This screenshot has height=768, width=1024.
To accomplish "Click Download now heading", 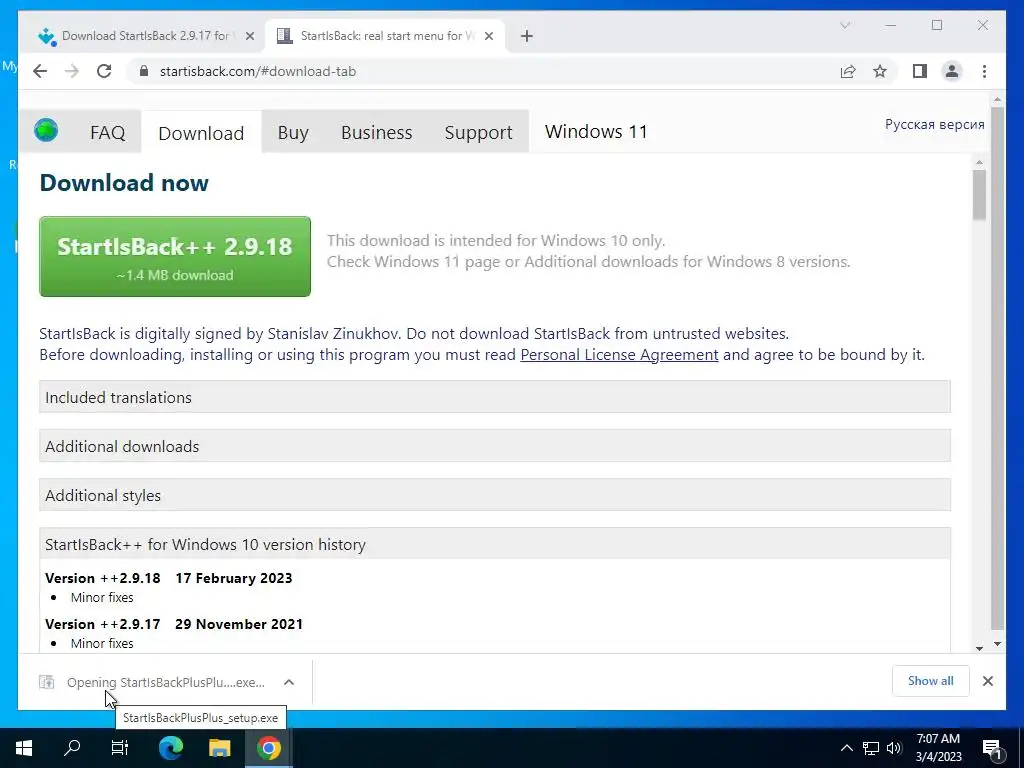I will [124, 183].
